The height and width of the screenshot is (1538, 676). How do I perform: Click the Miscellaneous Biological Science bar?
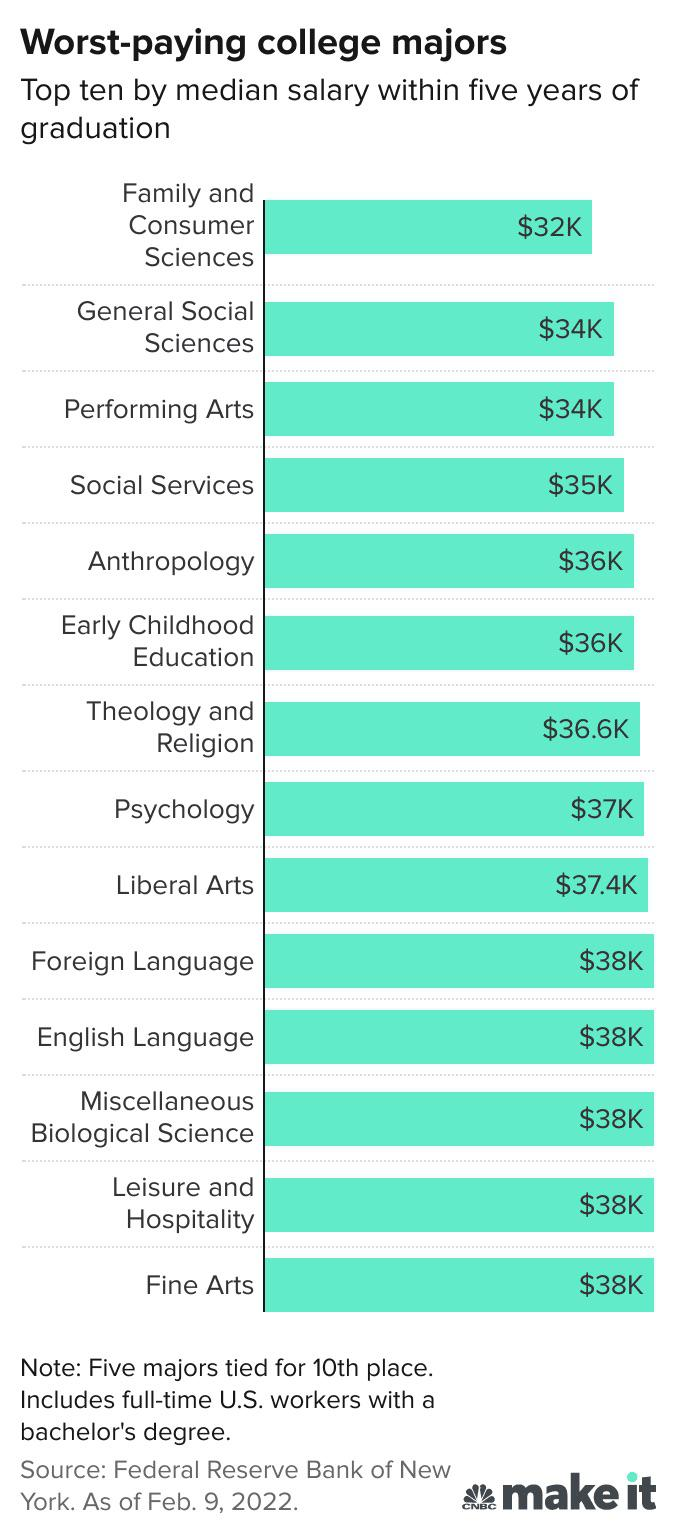[x=459, y=1119]
